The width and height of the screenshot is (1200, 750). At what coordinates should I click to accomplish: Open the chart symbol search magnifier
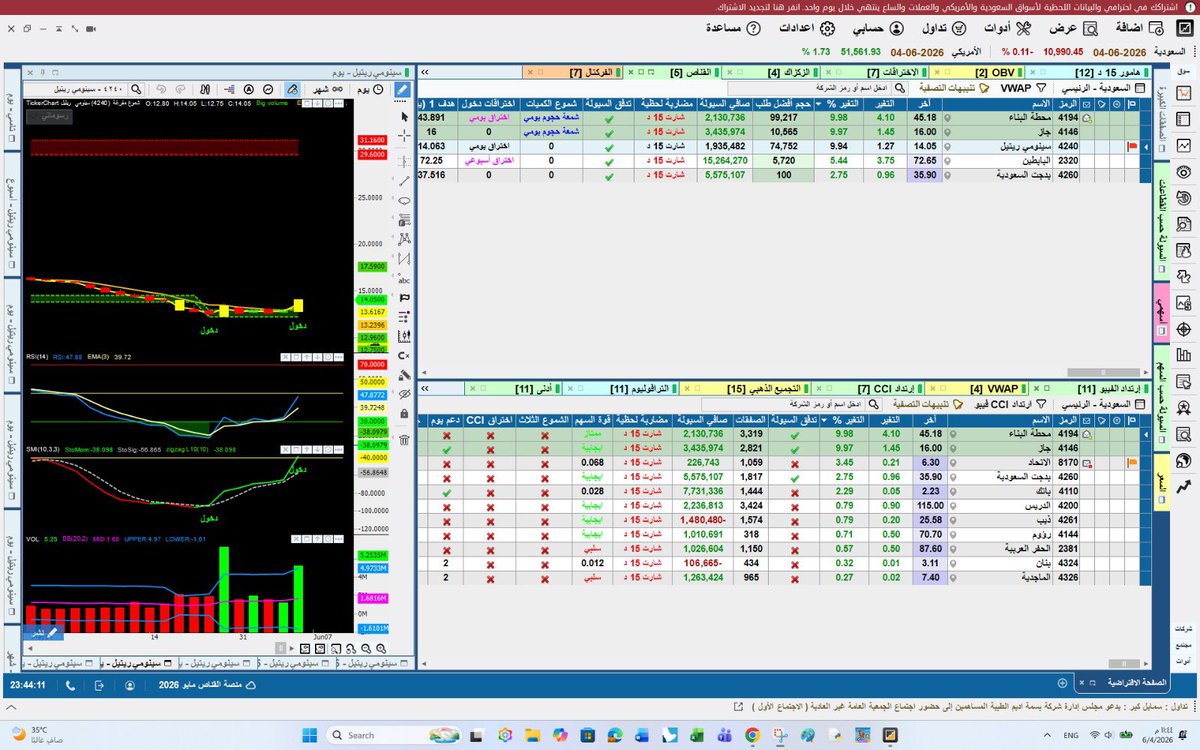tap(136, 90)
